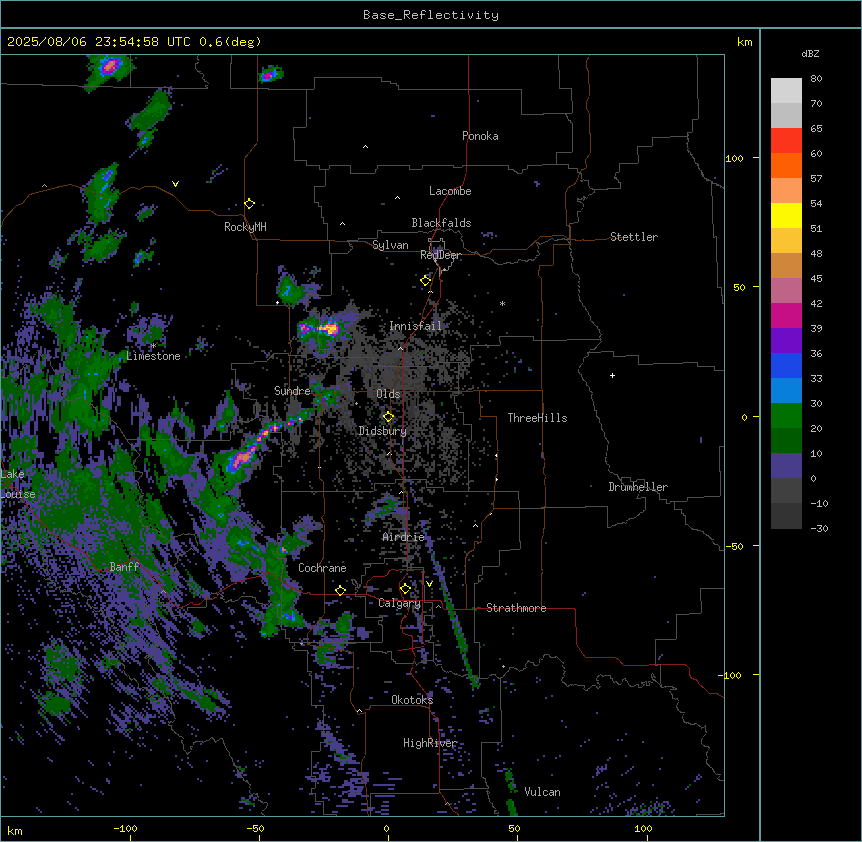Click the Ponoka city label
The image size is (862, 842).
[x=480, y=136]
